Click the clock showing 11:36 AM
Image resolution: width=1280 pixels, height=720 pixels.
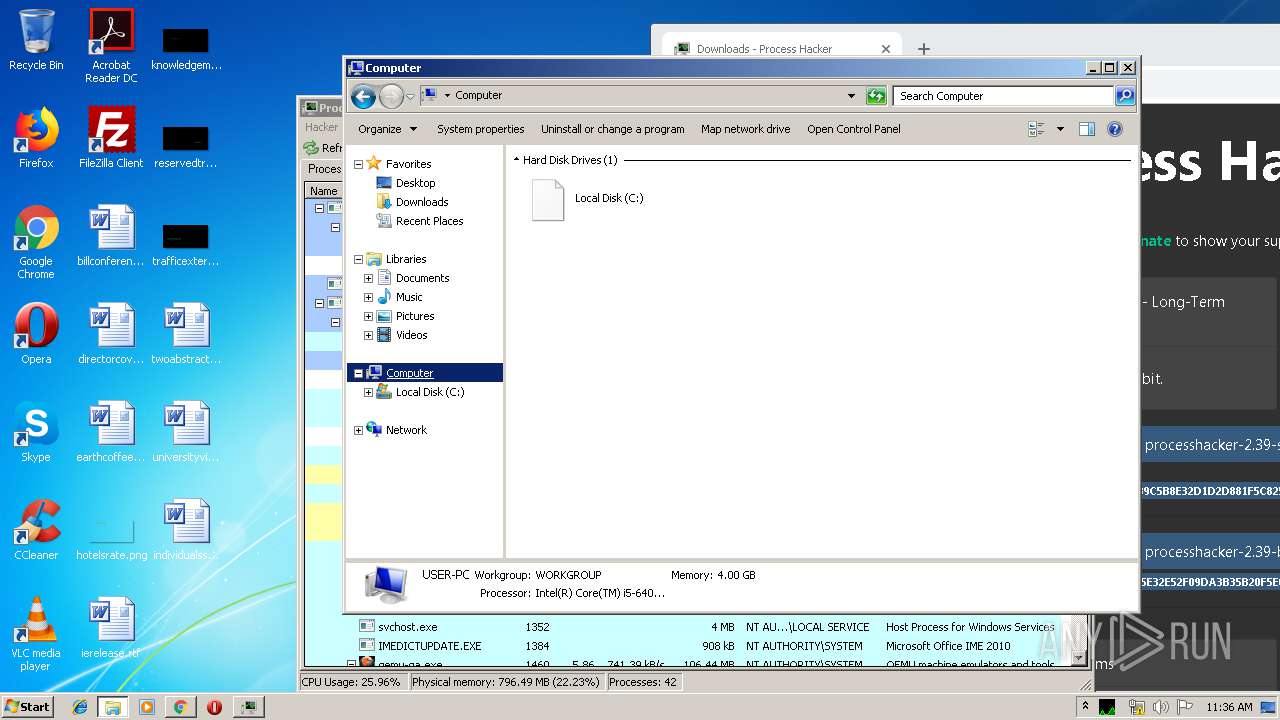1229,707
